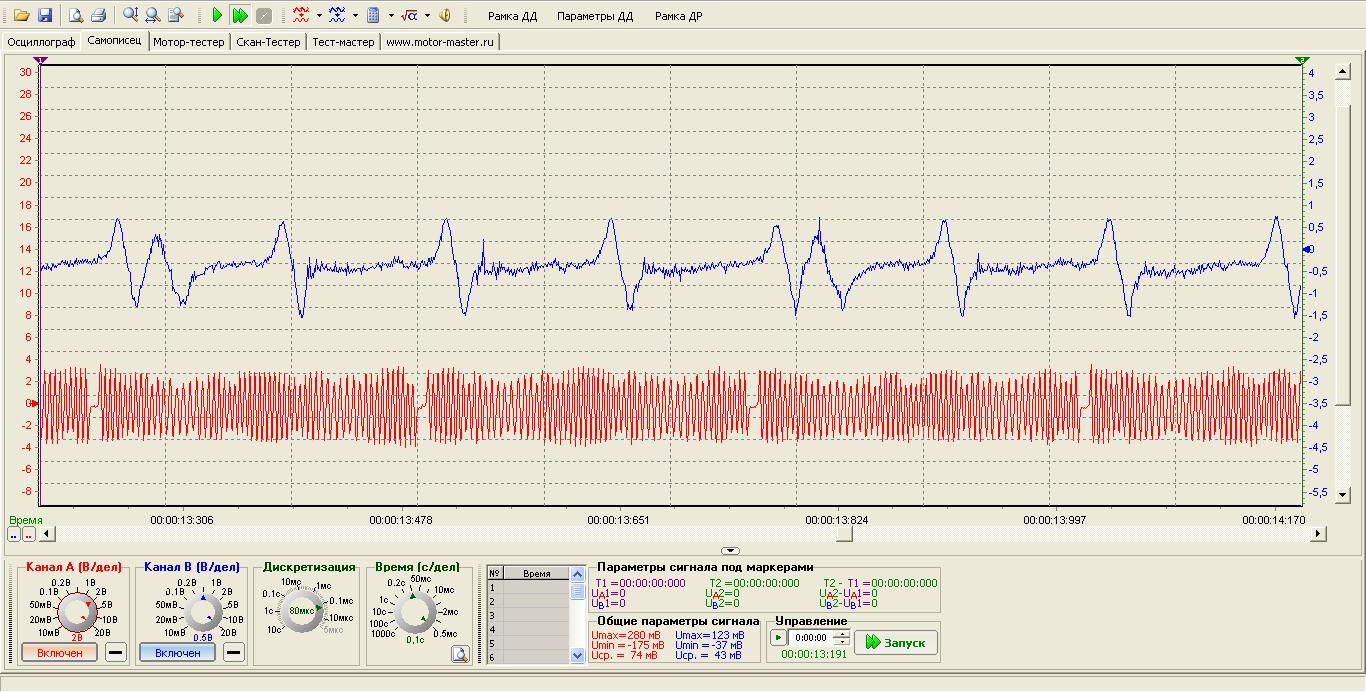Image resolution: width=1366 pixels, height=692 pixels.
Task: Click the red waveform channel icon
Action: [301, 15]
